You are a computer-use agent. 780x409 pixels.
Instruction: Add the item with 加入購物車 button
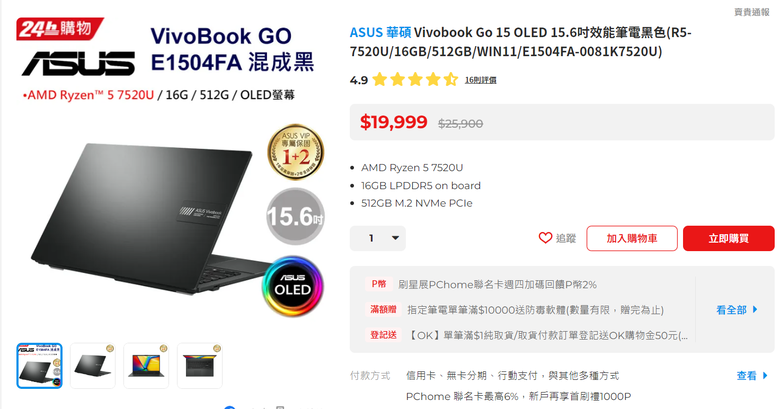click(632, 238)
